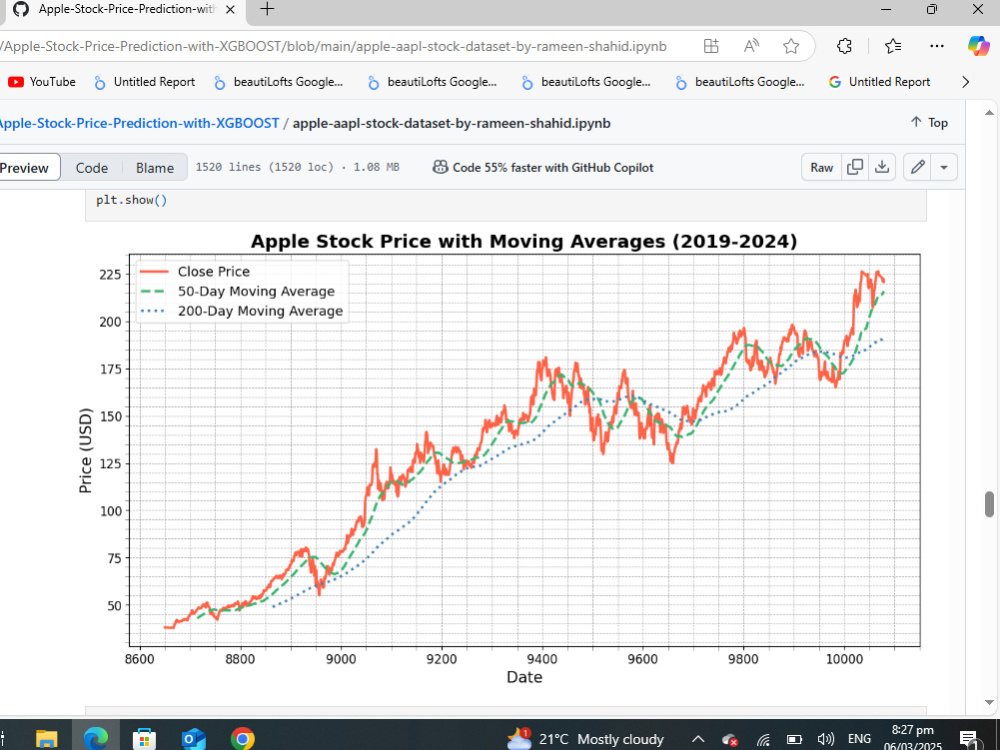The image size is (1000, 750).
Task: Switch to the Blame tab
Action: click(x=154, y=168)
